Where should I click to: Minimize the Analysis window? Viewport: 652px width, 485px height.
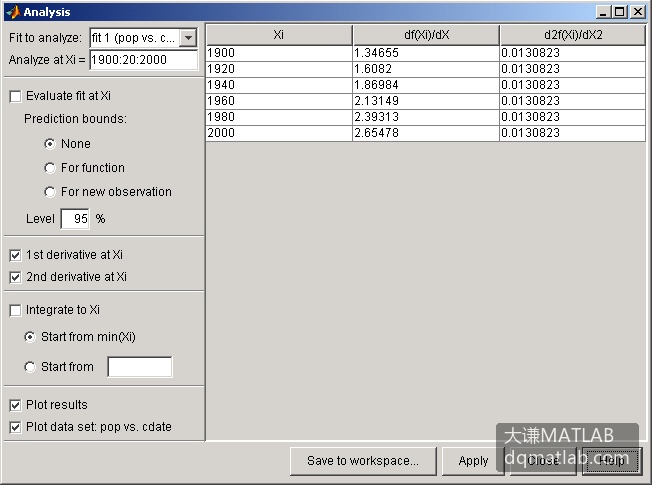(603, 12)
